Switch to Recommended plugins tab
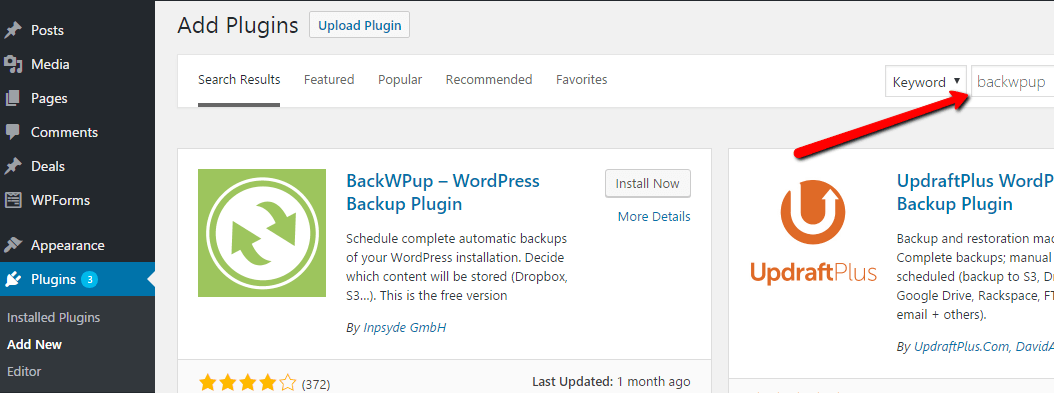 pos(489,80)
